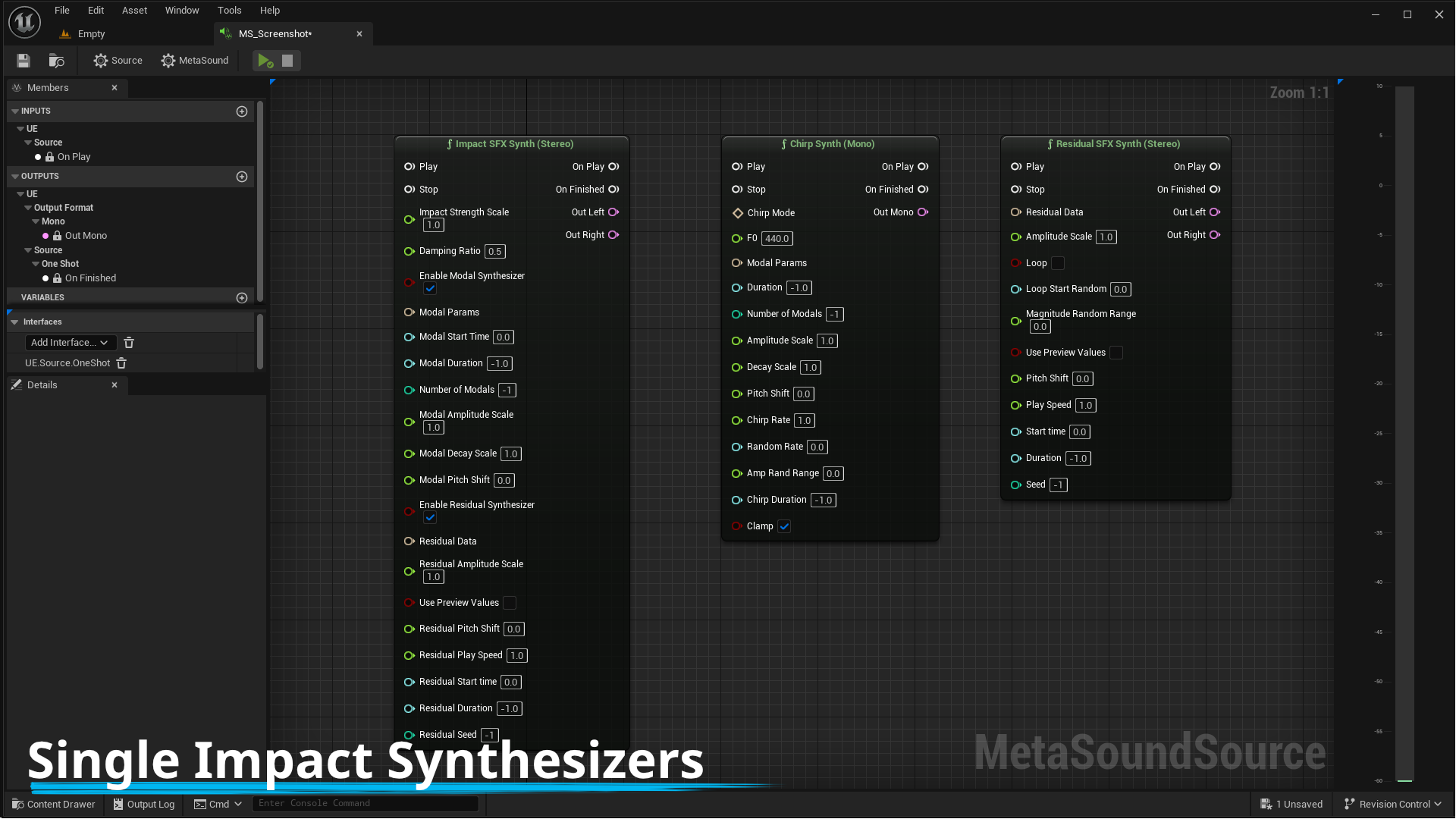The width and height of the screenshot is (1456, 819).
Task: Collapse the OUTPUTS section
Action: point(14,176)
